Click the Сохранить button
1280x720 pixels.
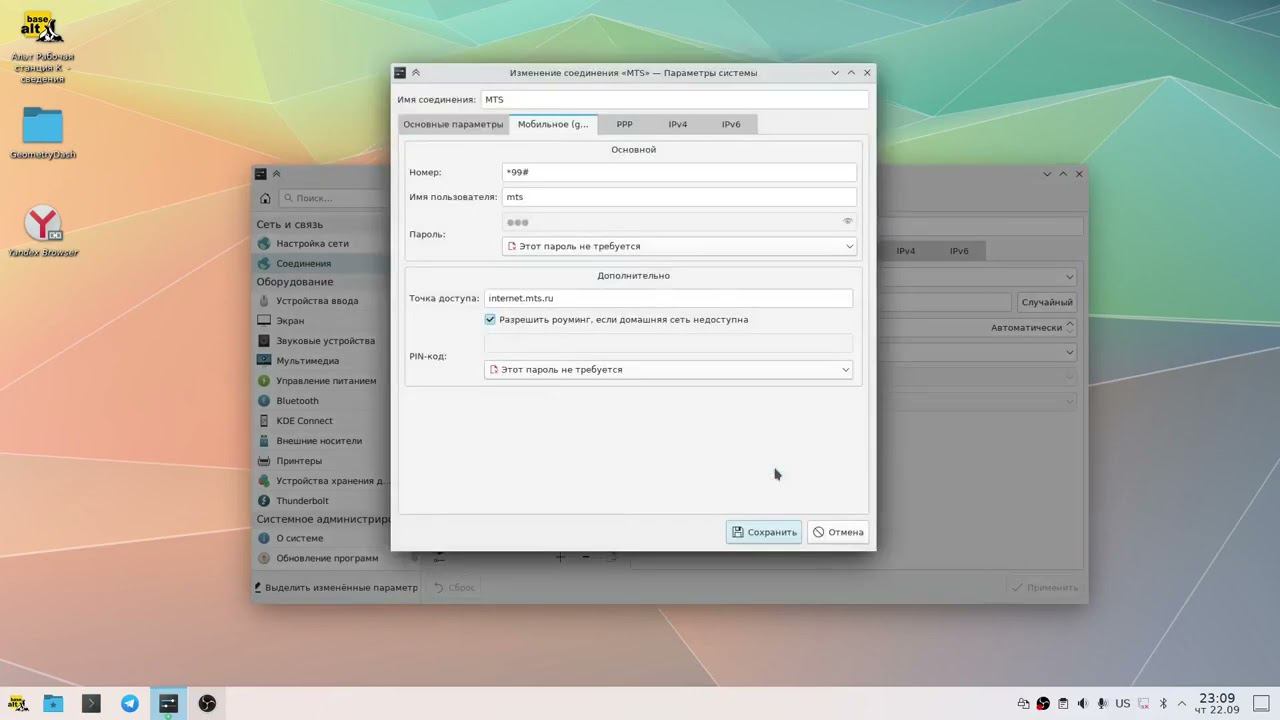764,532
